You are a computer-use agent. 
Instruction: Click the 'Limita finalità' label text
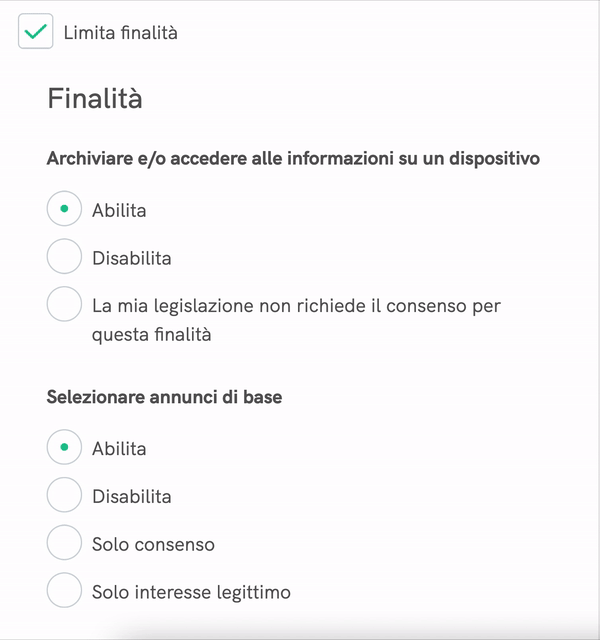120,33
